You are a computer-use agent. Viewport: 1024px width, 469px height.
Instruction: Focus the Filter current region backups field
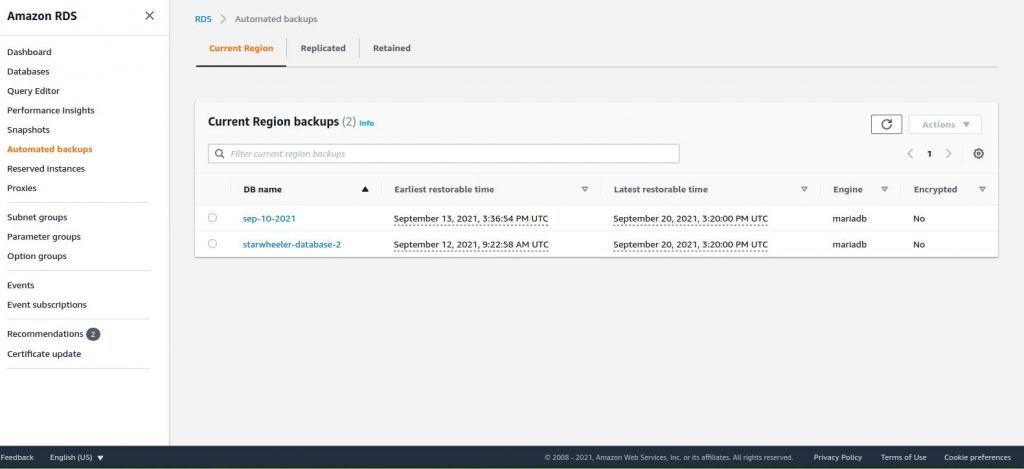[x=443, y=154]
